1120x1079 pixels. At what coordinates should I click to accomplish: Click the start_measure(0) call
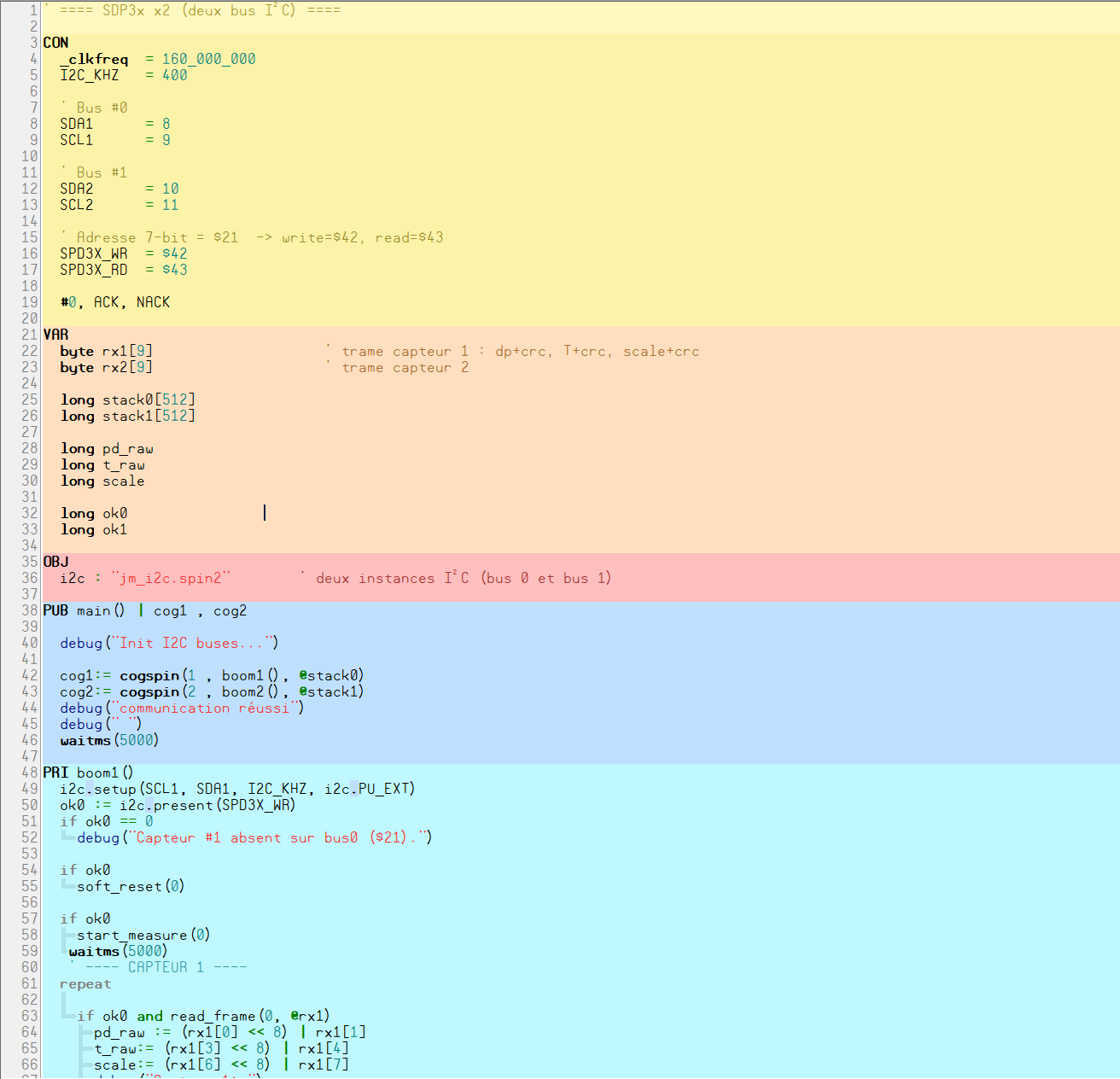point(143,935)
